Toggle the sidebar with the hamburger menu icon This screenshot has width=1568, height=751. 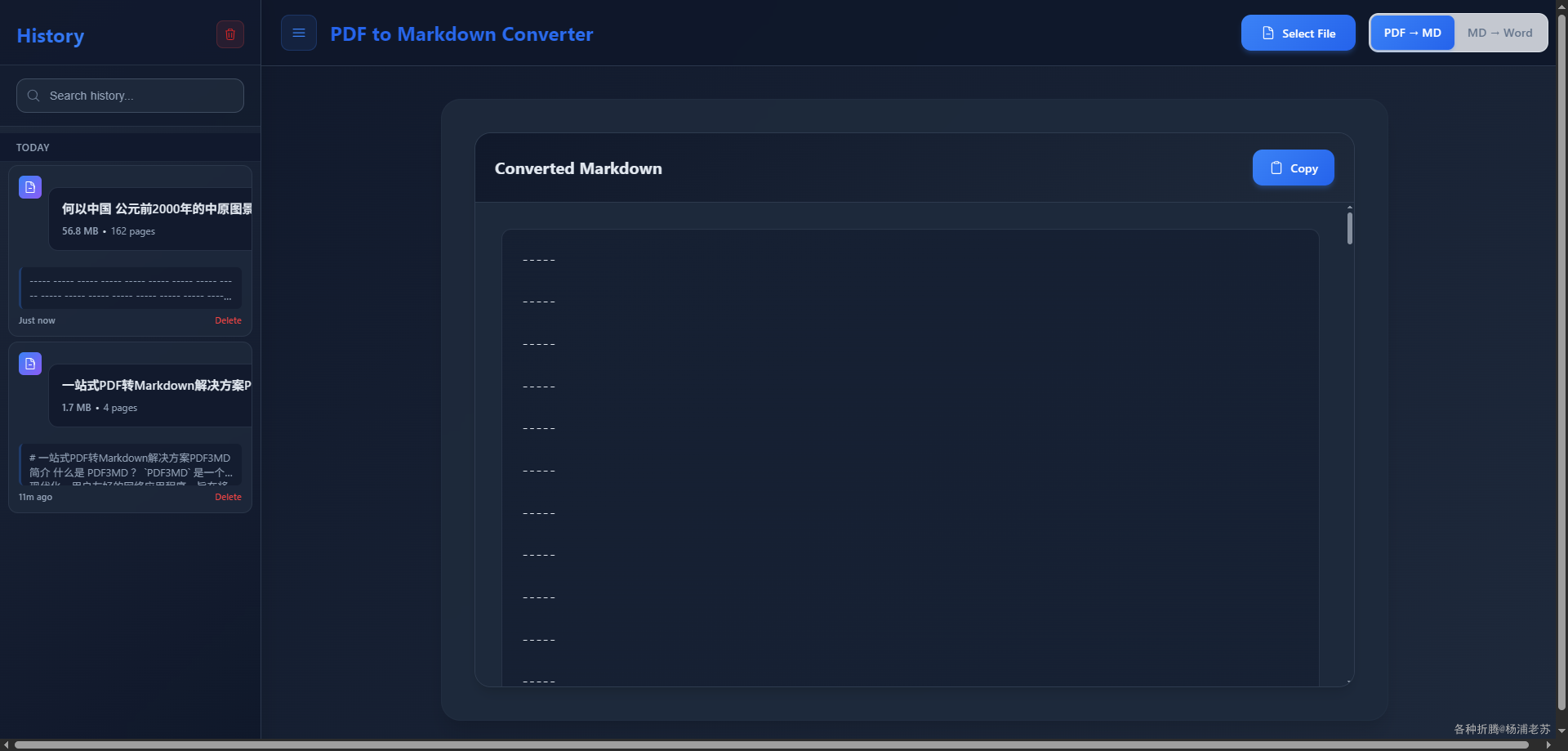pyautogui.click(x=299, y=34)
